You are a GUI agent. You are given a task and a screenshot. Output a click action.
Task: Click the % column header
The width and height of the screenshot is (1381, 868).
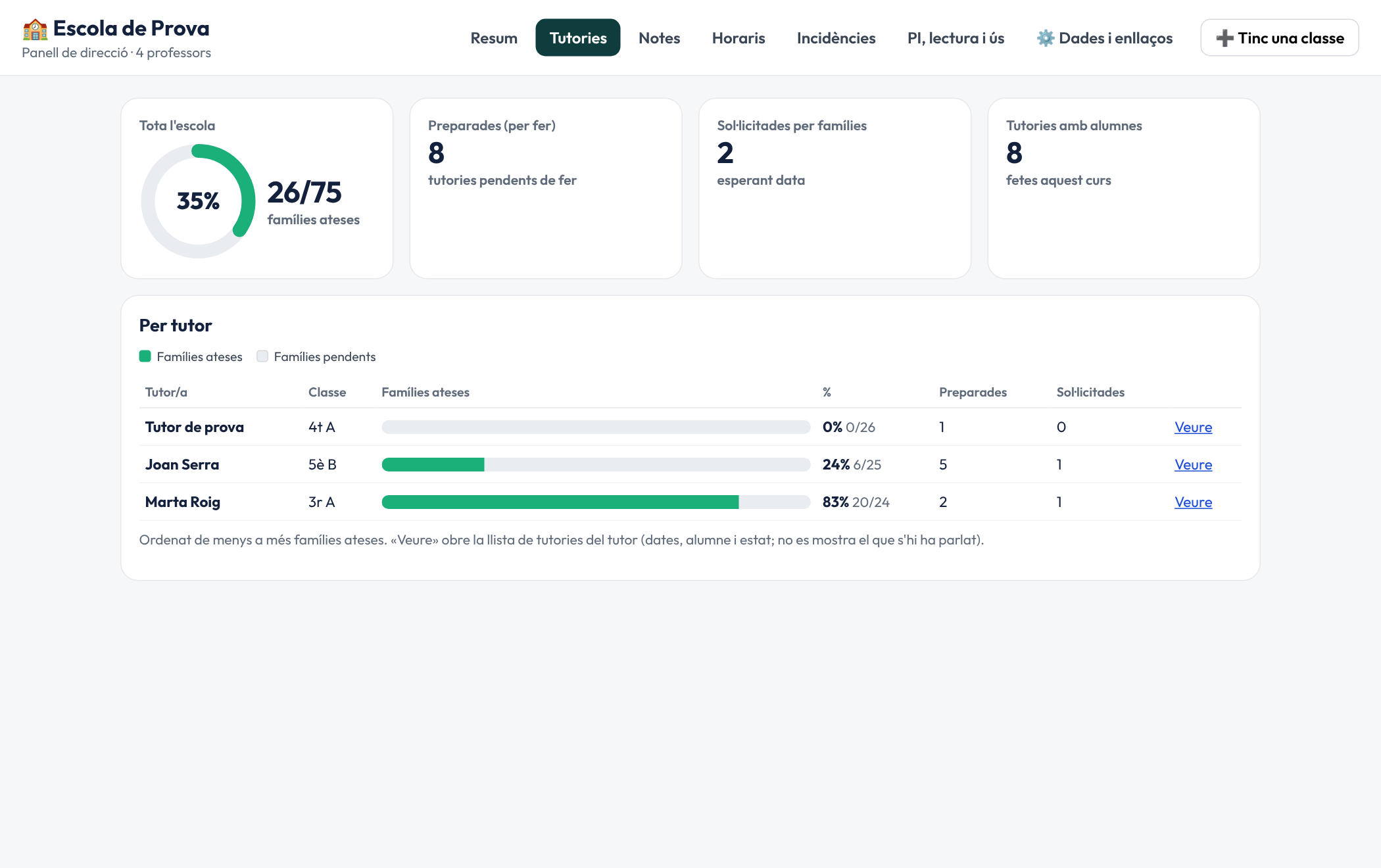click(827, 393)
